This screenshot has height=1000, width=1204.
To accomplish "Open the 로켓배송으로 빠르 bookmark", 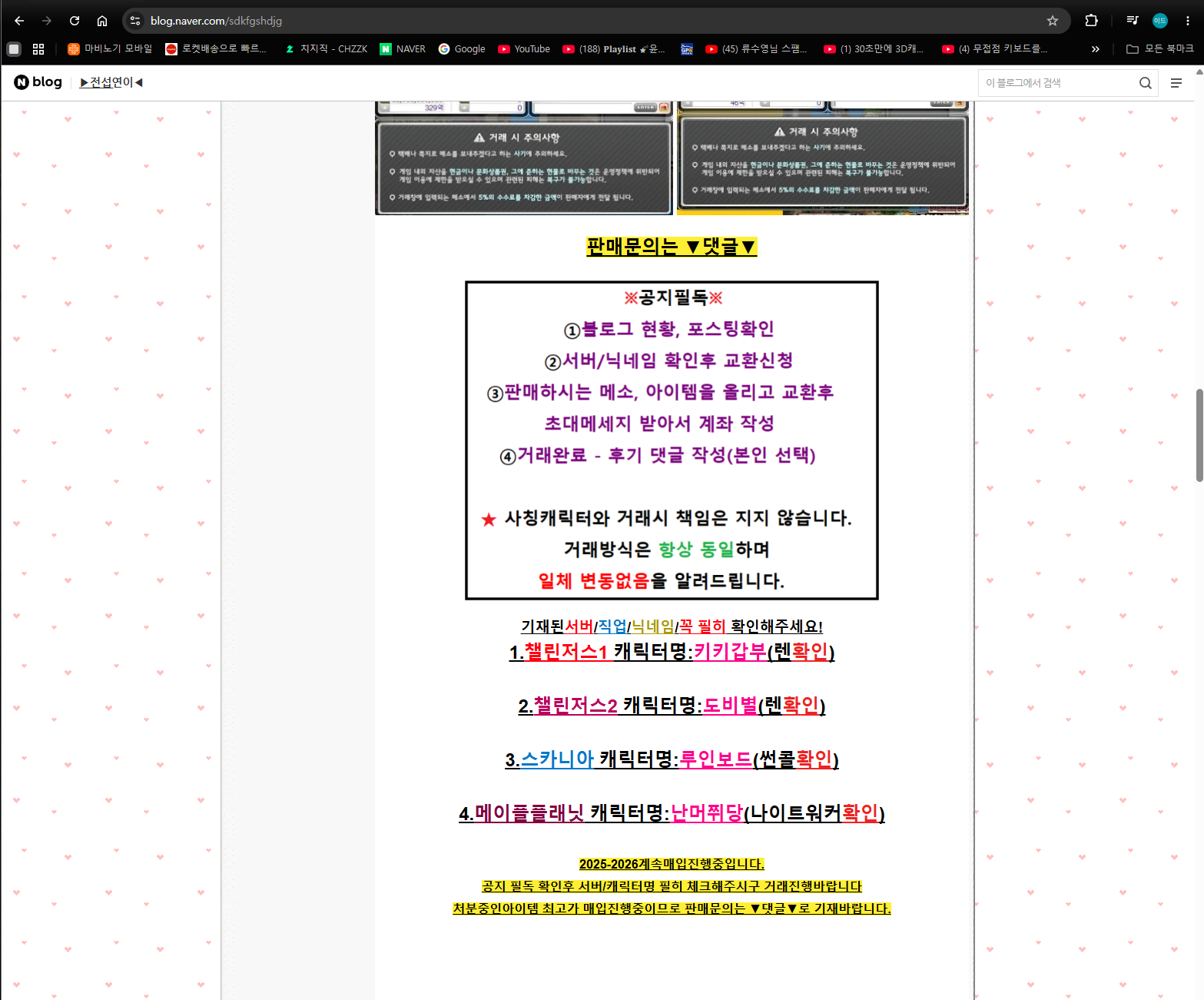I will click(x=216, y=49).
